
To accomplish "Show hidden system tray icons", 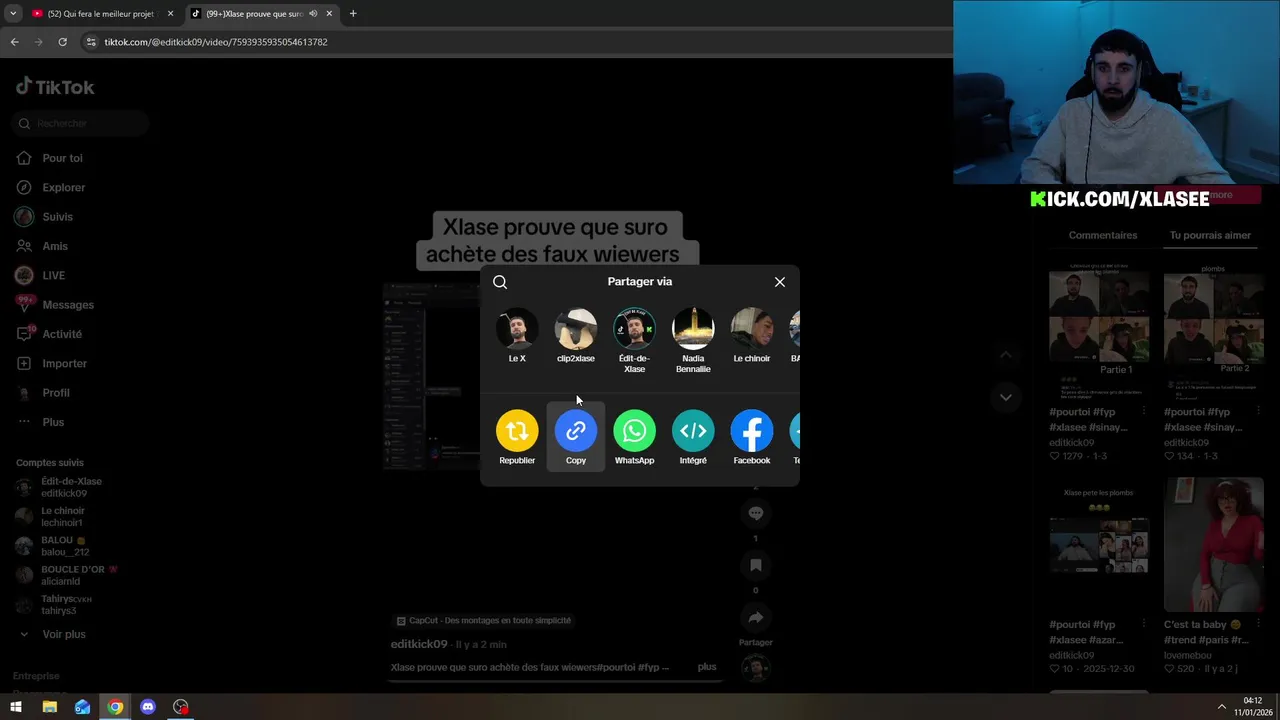I will (1221, 707).
